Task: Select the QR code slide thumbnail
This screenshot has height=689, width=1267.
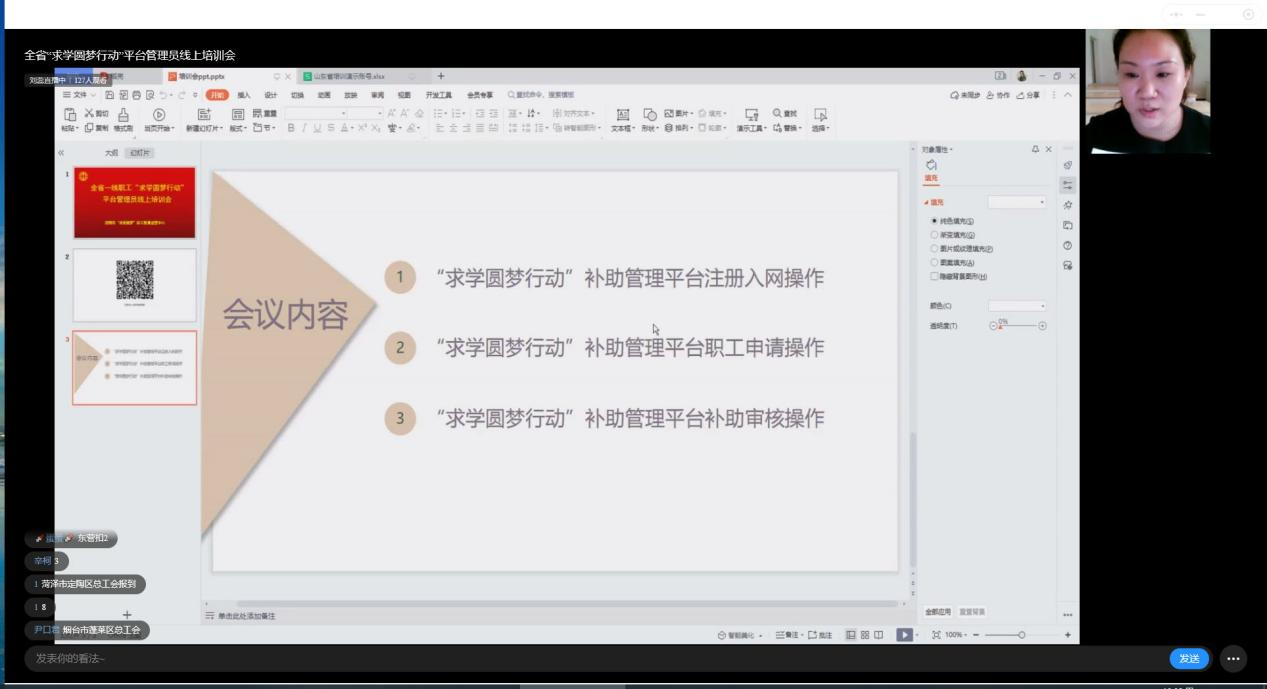Action: tap(134, 285)
